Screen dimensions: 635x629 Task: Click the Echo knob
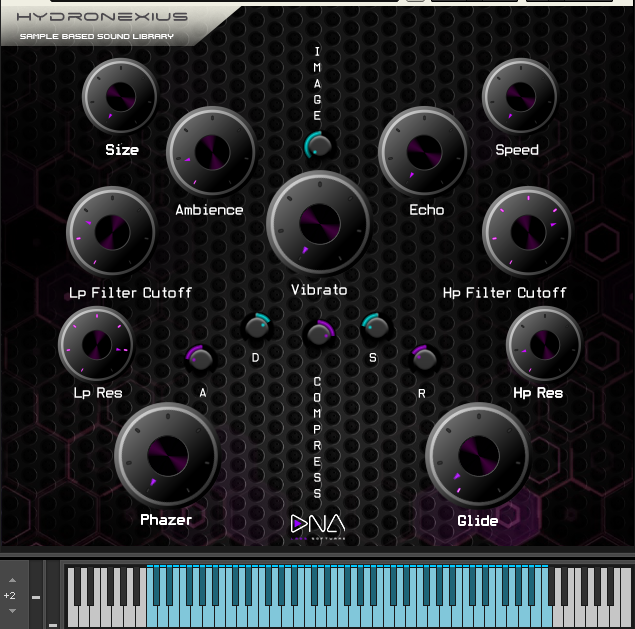pos(424,151)
